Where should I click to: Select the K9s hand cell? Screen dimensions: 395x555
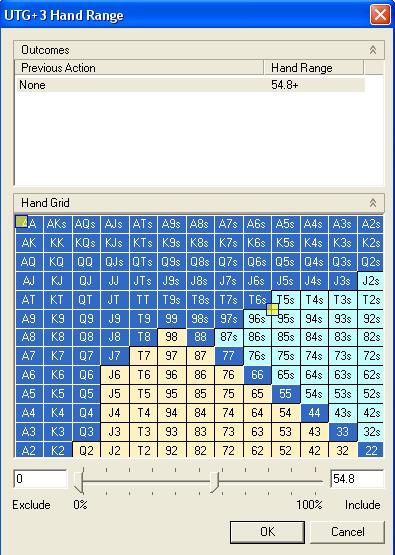click(x=172, y=243)
